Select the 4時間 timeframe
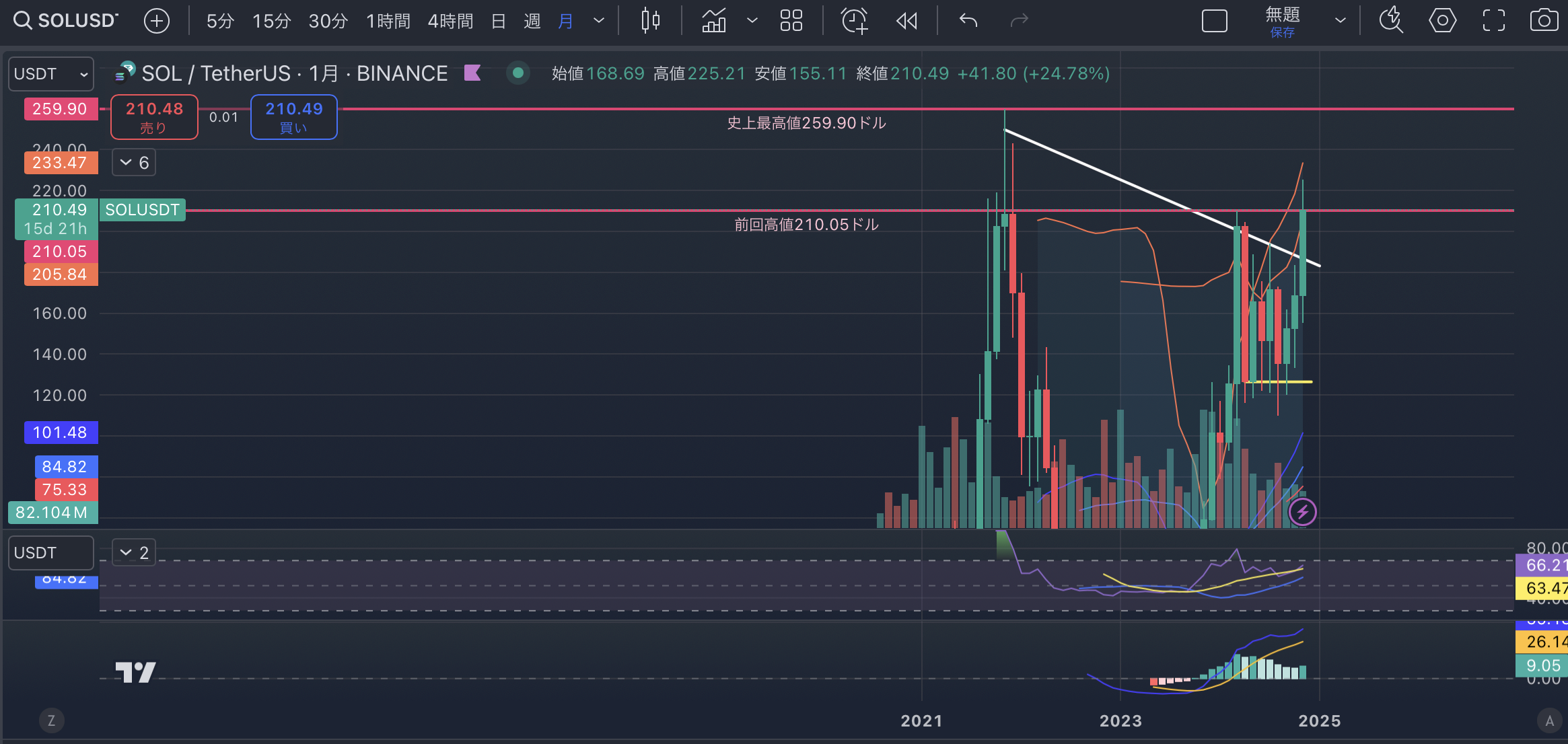Viewport: 1568px width, 744px height. (450, 21)
